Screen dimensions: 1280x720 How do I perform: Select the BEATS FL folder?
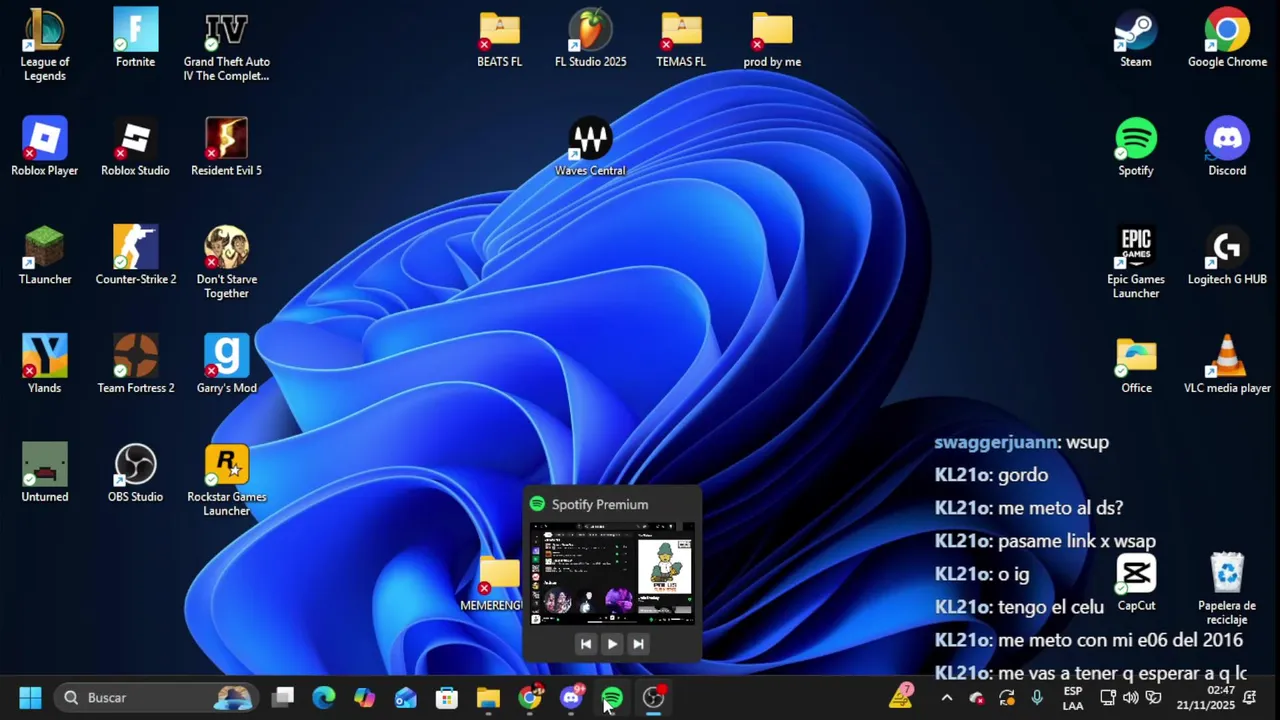499,38
